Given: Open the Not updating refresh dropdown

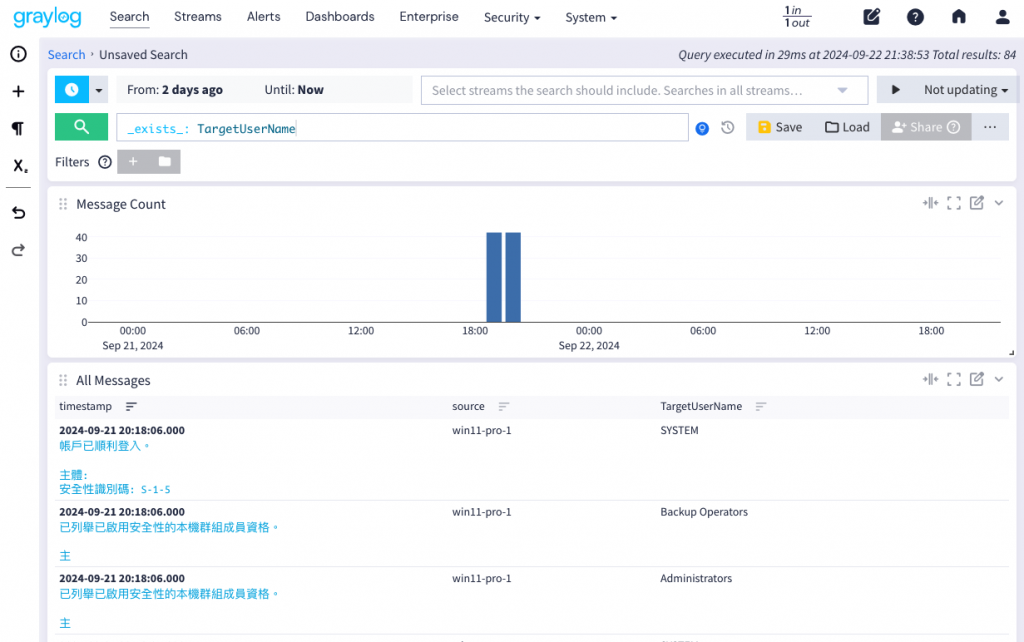Looking at the screenshot, I should click(965, 89).
